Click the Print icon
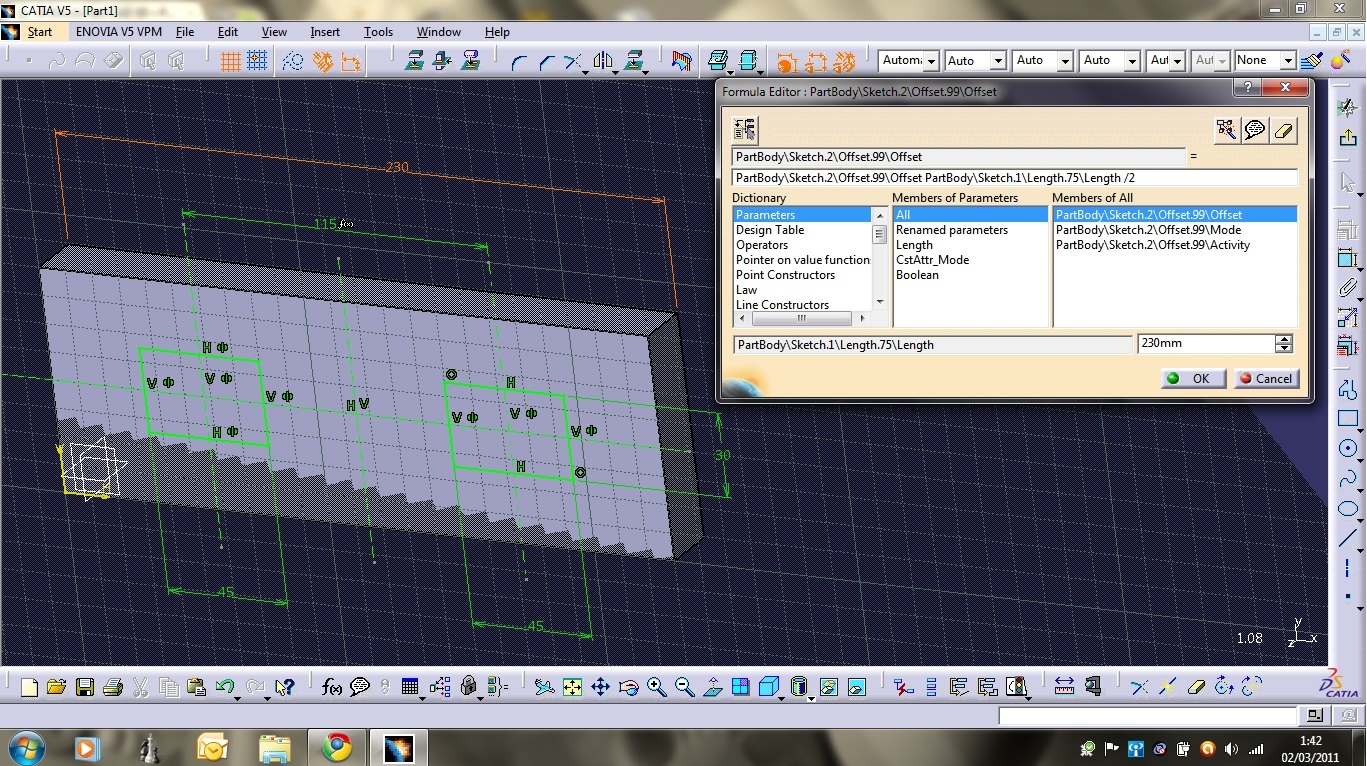1367x766 pixels. [x=112, y=686]
